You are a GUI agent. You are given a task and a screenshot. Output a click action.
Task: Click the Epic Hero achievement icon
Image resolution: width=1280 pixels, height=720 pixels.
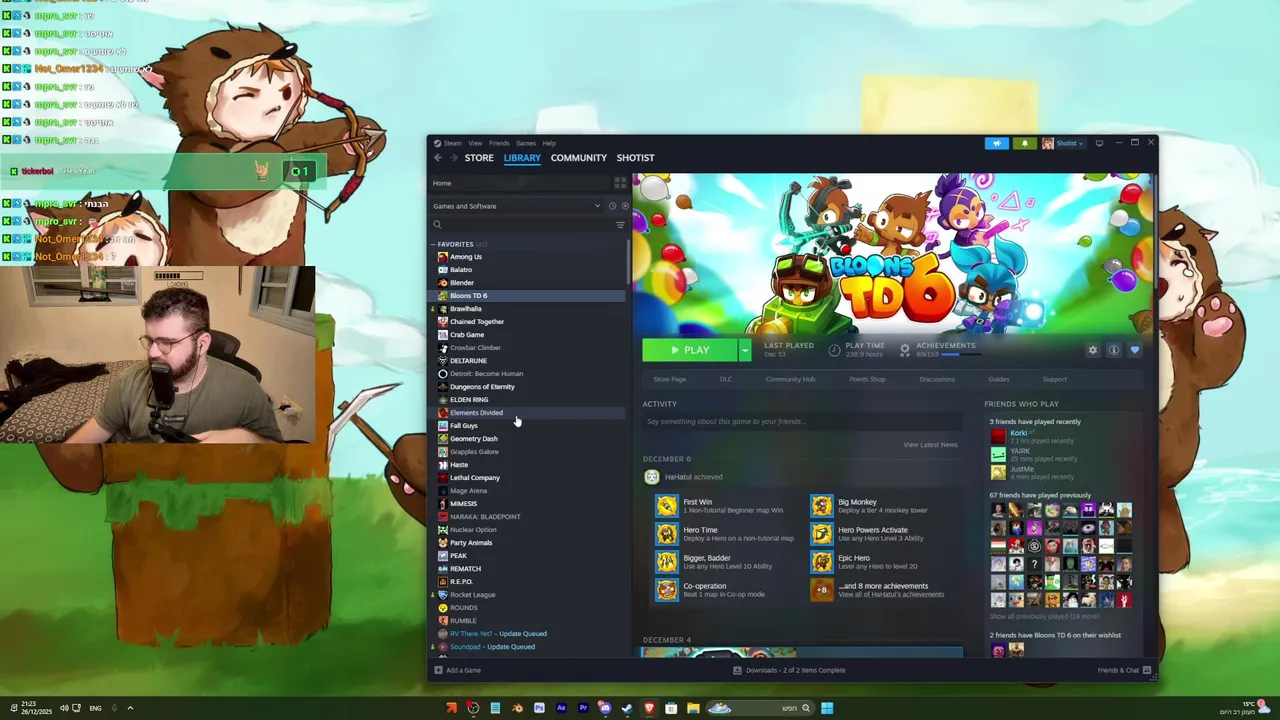point(822,562)
